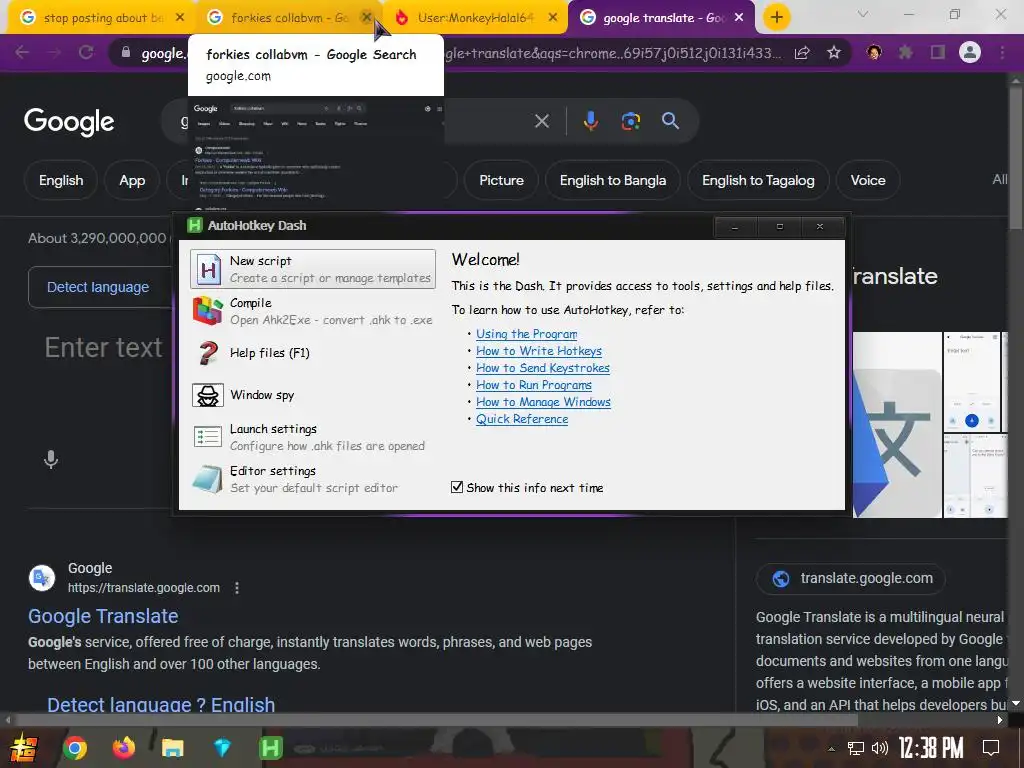The image size is (1024, 768).
Task: Open How to Run Programs link
Action: 534,385
